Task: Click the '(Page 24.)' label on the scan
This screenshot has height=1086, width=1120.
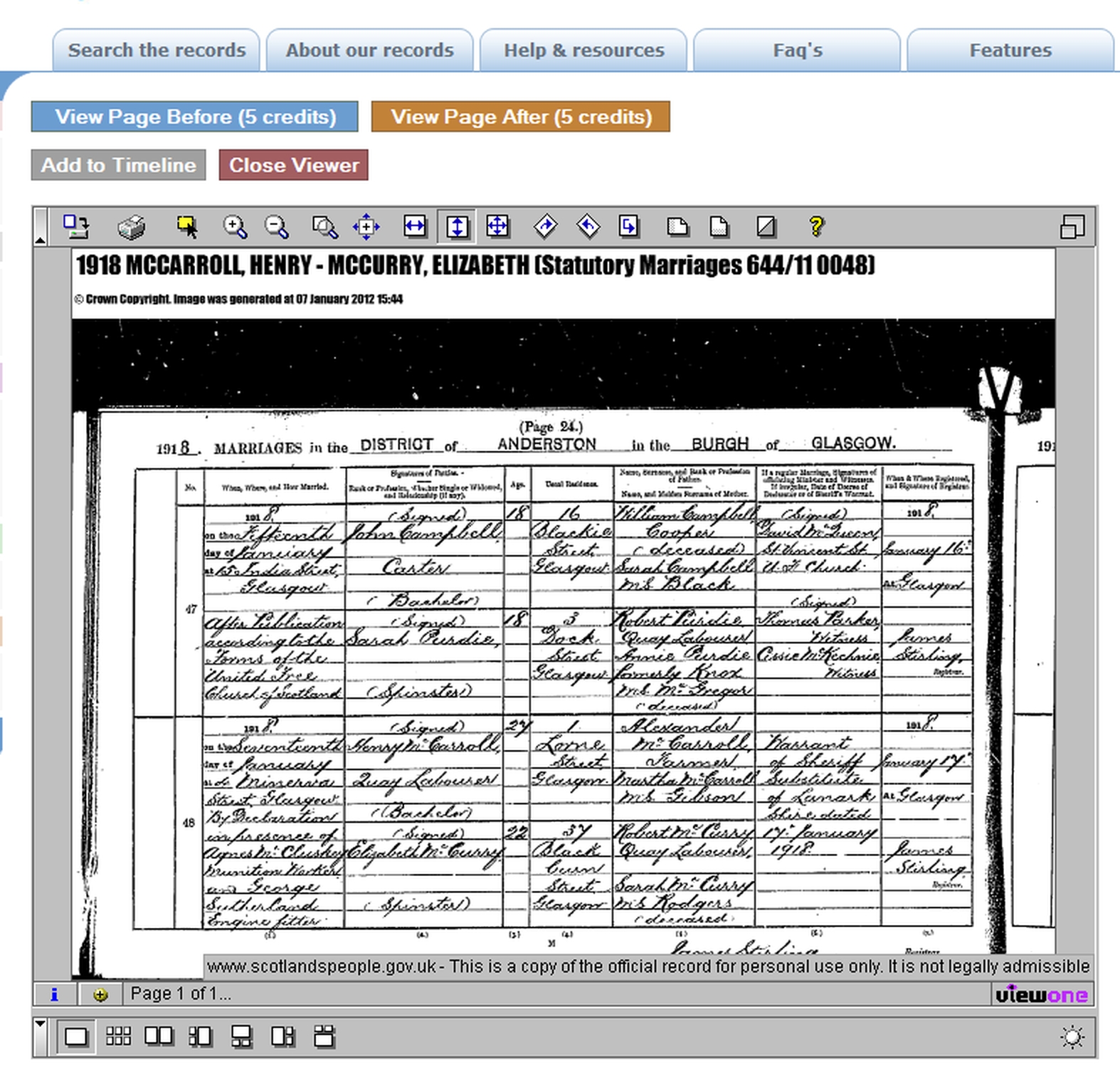Action: (x=551, y=426)
